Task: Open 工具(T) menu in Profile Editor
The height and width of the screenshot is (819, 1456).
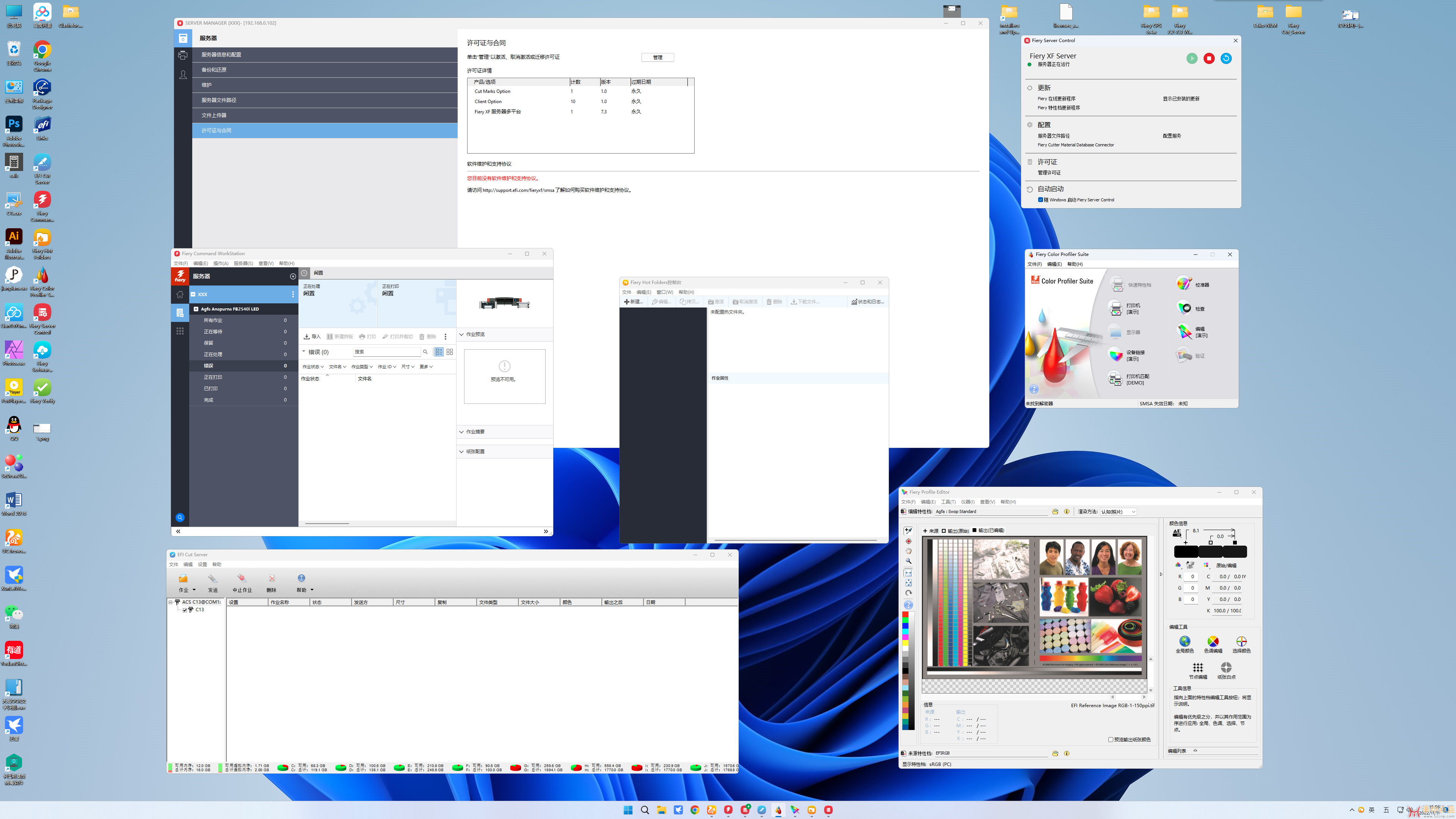Action: click(948, 502)
